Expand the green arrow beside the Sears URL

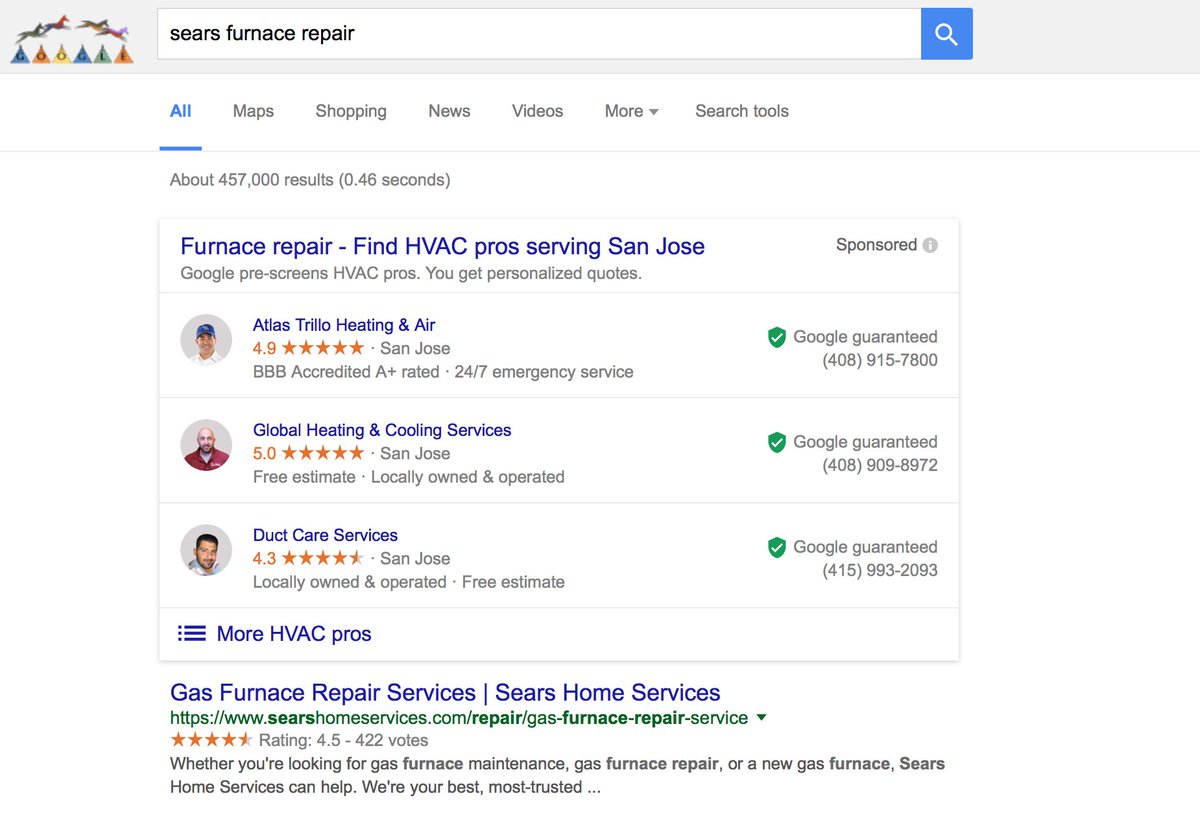coord(761,717)
